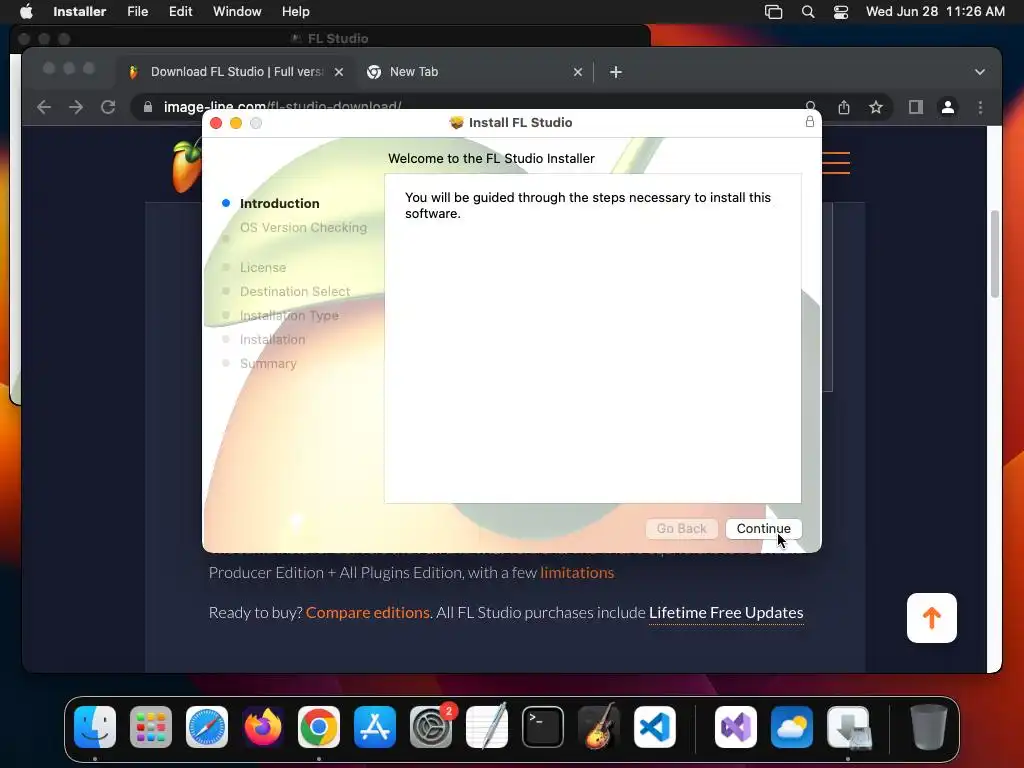Open Spotlight search in menu bar
1024x768 pixels.
tap(808, 12)
